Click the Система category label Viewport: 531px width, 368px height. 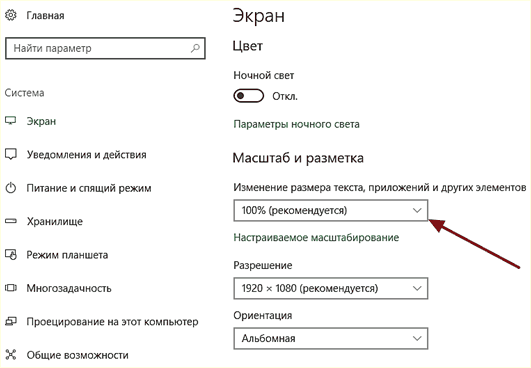[24, 92]
